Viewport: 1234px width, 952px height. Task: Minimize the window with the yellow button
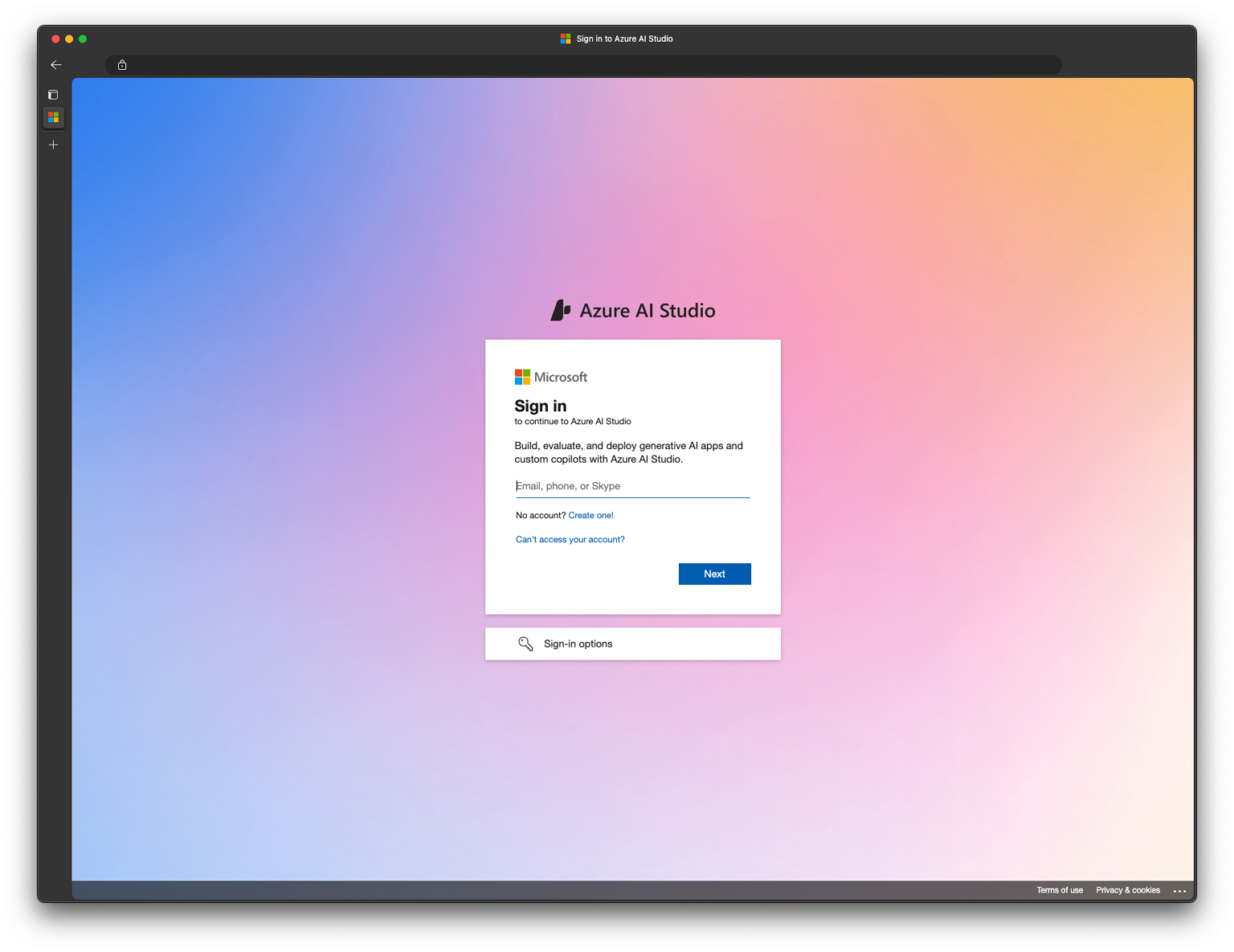(x=69, y=39)
